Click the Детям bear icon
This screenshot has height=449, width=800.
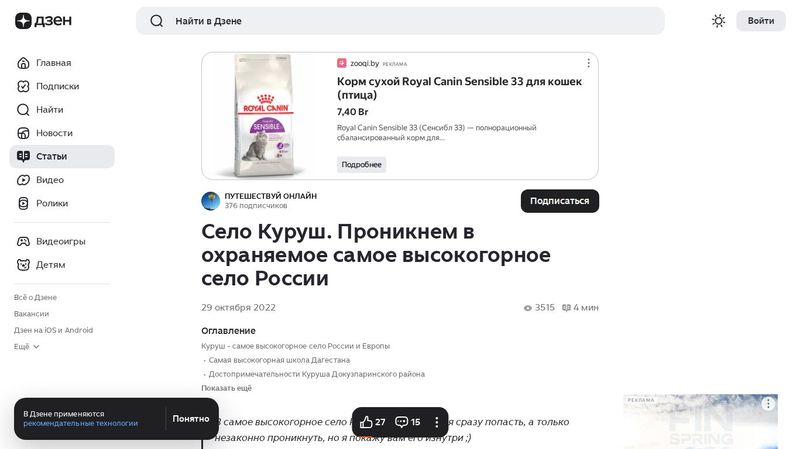tap(23, 265)
